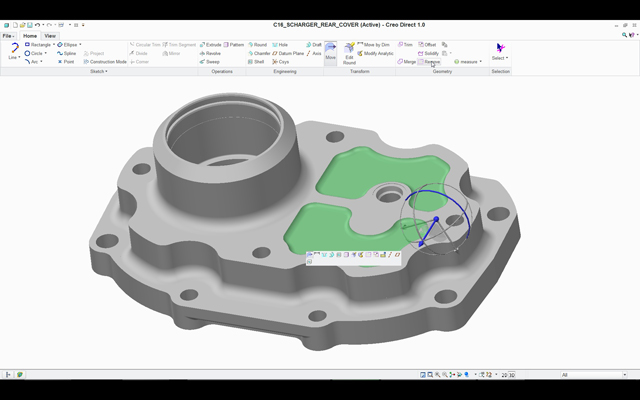Screen dimensions: 640x400
Task: Switch to the View tab
Action: (x=50, y=35)
